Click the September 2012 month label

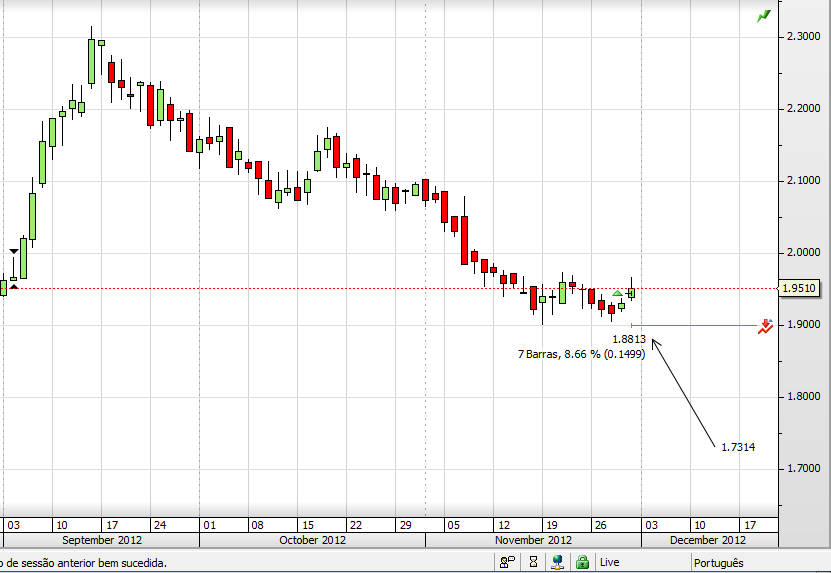(102, 540)
